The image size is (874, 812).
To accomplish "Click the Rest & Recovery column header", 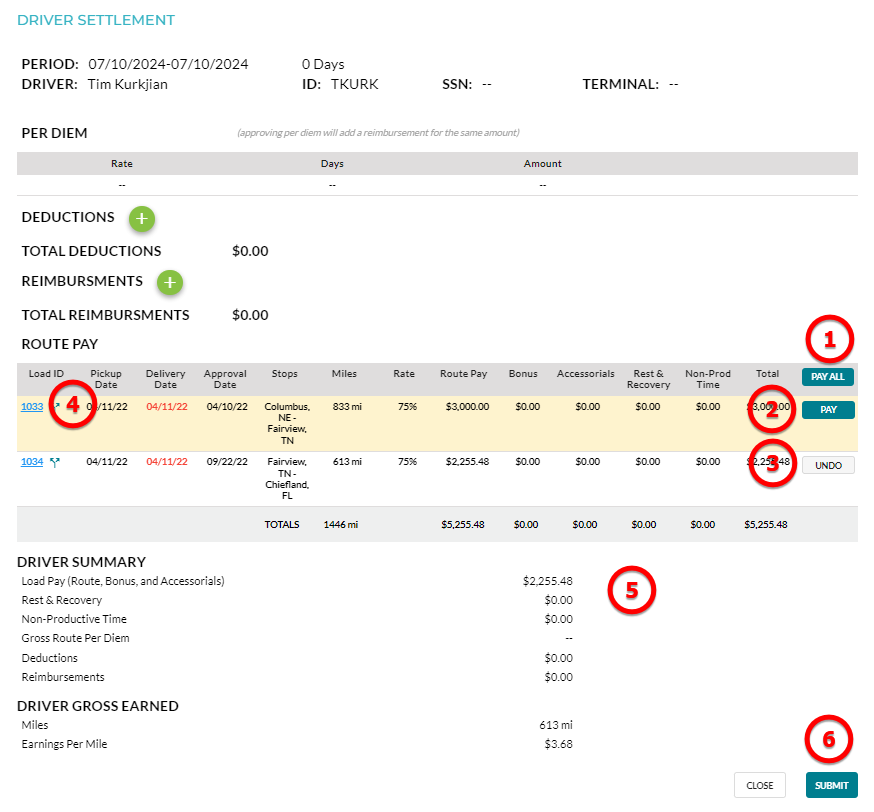I will coord(648,379).
